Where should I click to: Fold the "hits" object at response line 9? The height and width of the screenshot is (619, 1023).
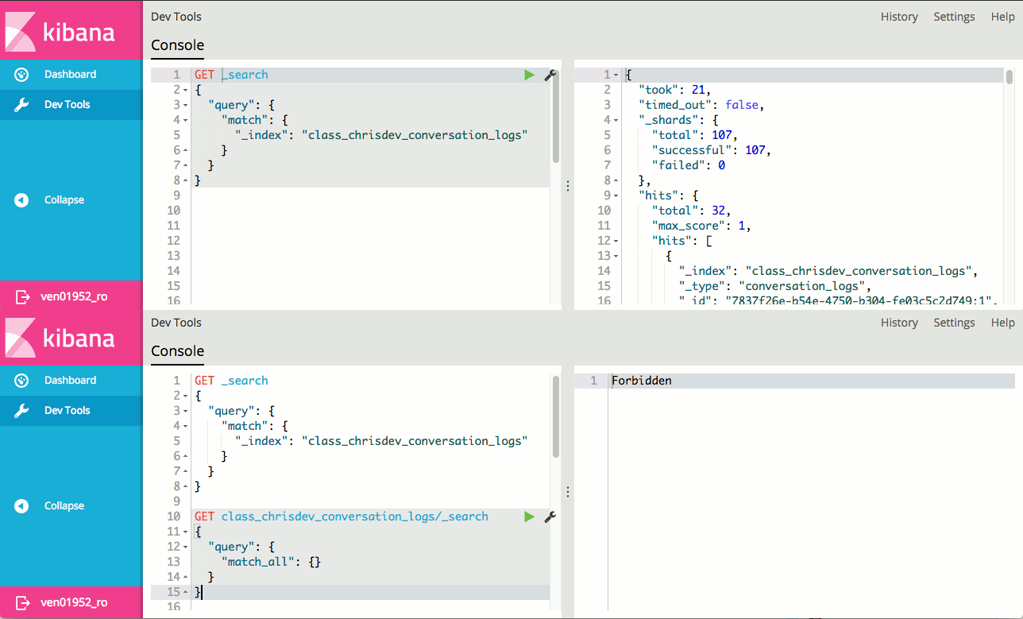coord(616,196)
